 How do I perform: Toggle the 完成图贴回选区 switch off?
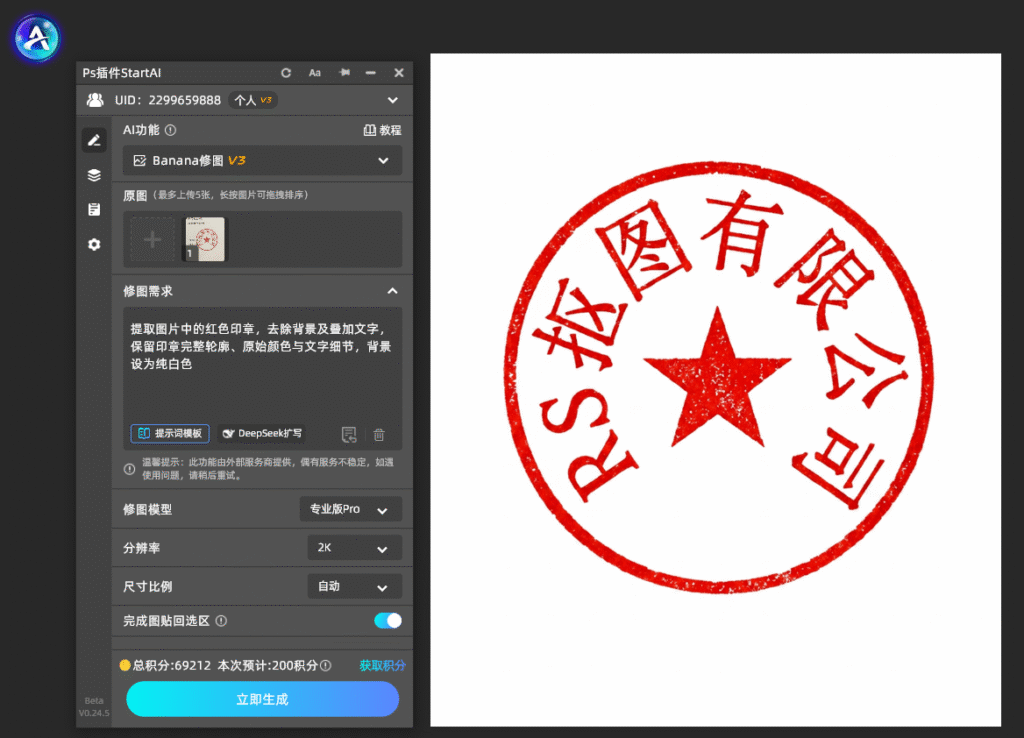[388, 621]
